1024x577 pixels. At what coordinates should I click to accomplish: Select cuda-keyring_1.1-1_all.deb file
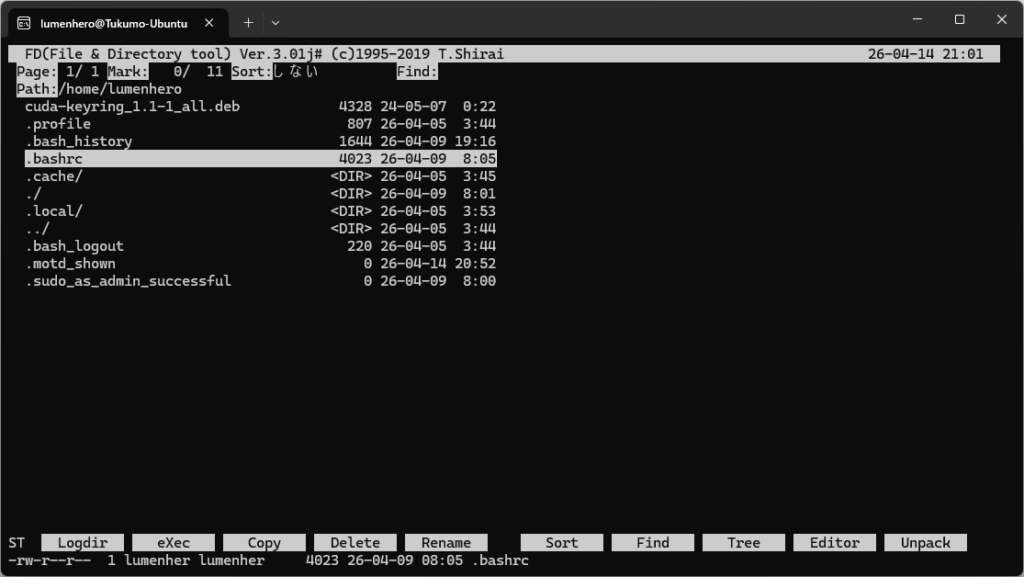click(x=132, y=106)
